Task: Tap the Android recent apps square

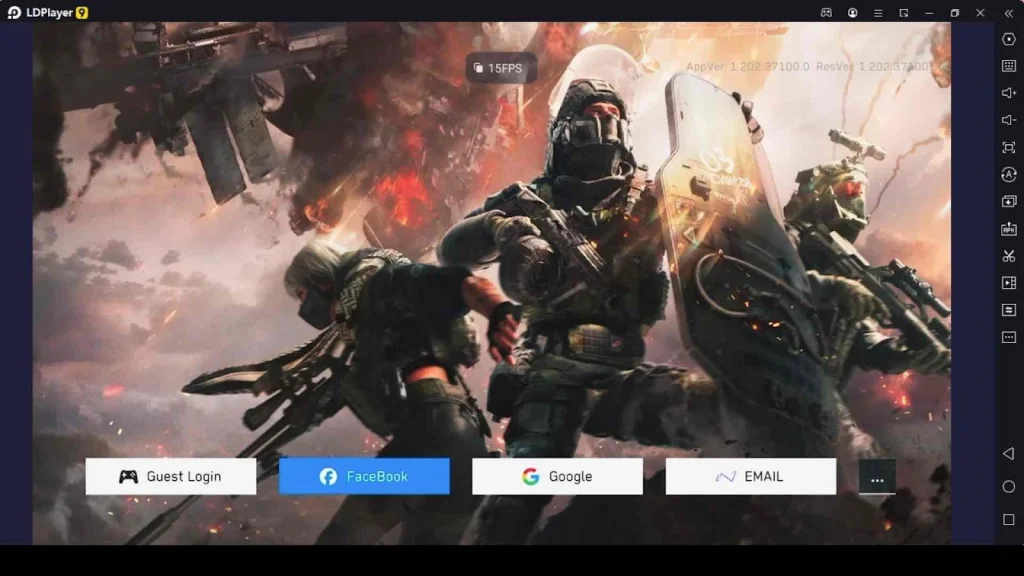Action: pyautogui.click(x=1008, y=520)
